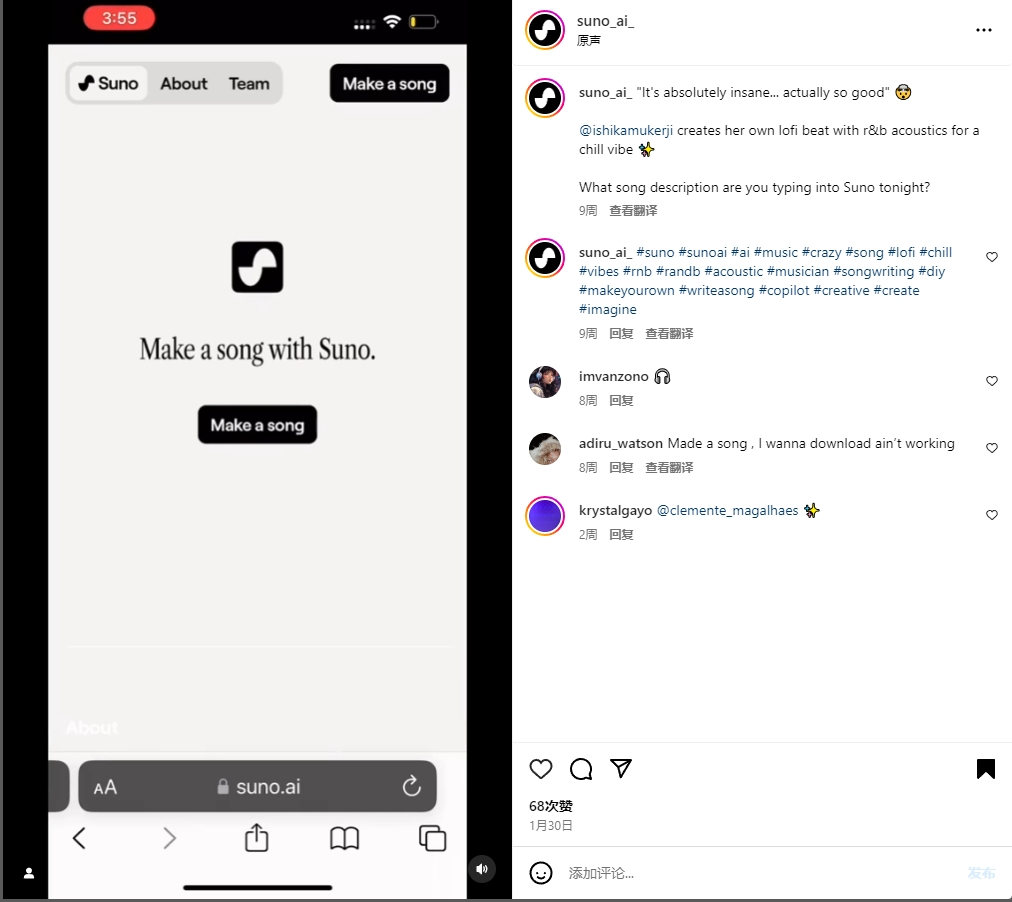This screenshot has height=902, width=1012.
Task: Open the emoji picker smiley icon
Action: click(x=540, y=873)
